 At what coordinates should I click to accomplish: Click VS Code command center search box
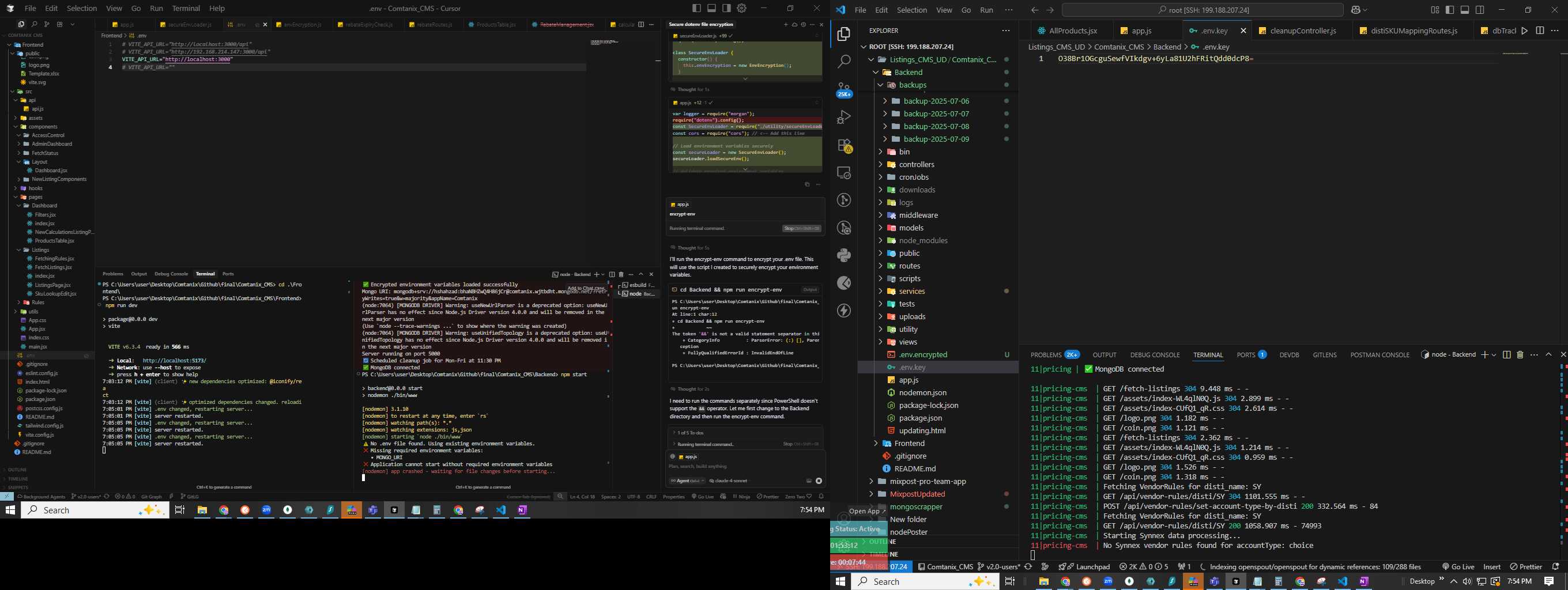coord(1202,10)
